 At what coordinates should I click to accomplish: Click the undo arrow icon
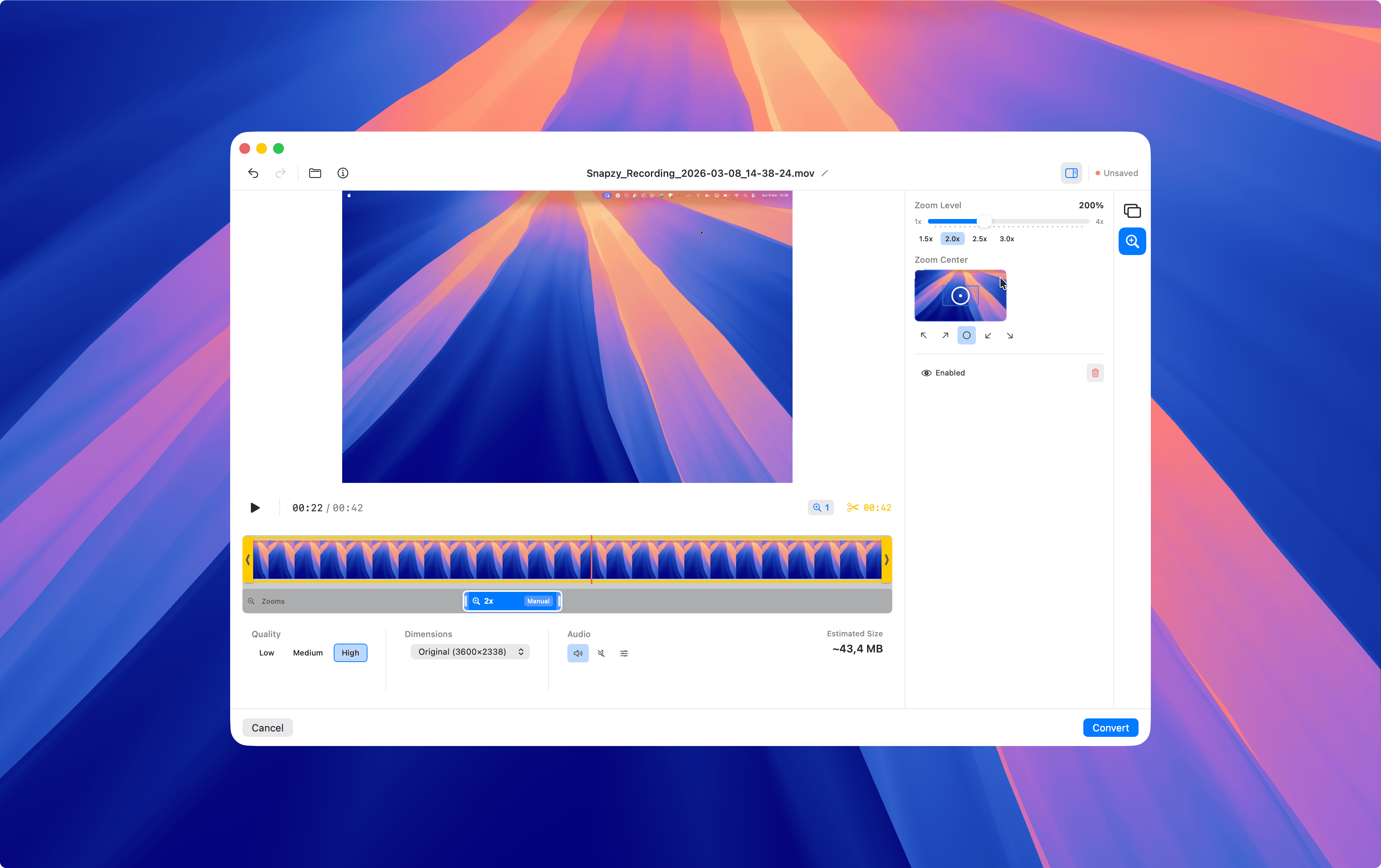[x=253, y=173]
